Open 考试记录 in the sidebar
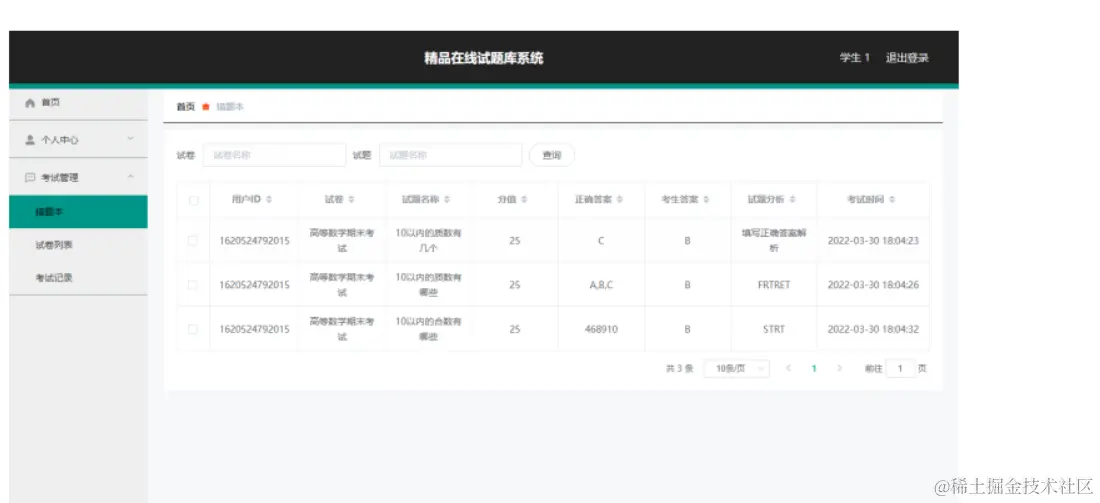 coord(78,278)
